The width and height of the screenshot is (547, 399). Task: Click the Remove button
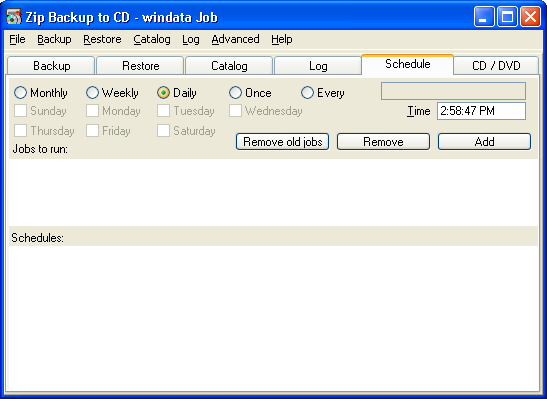tap(383, 142)
